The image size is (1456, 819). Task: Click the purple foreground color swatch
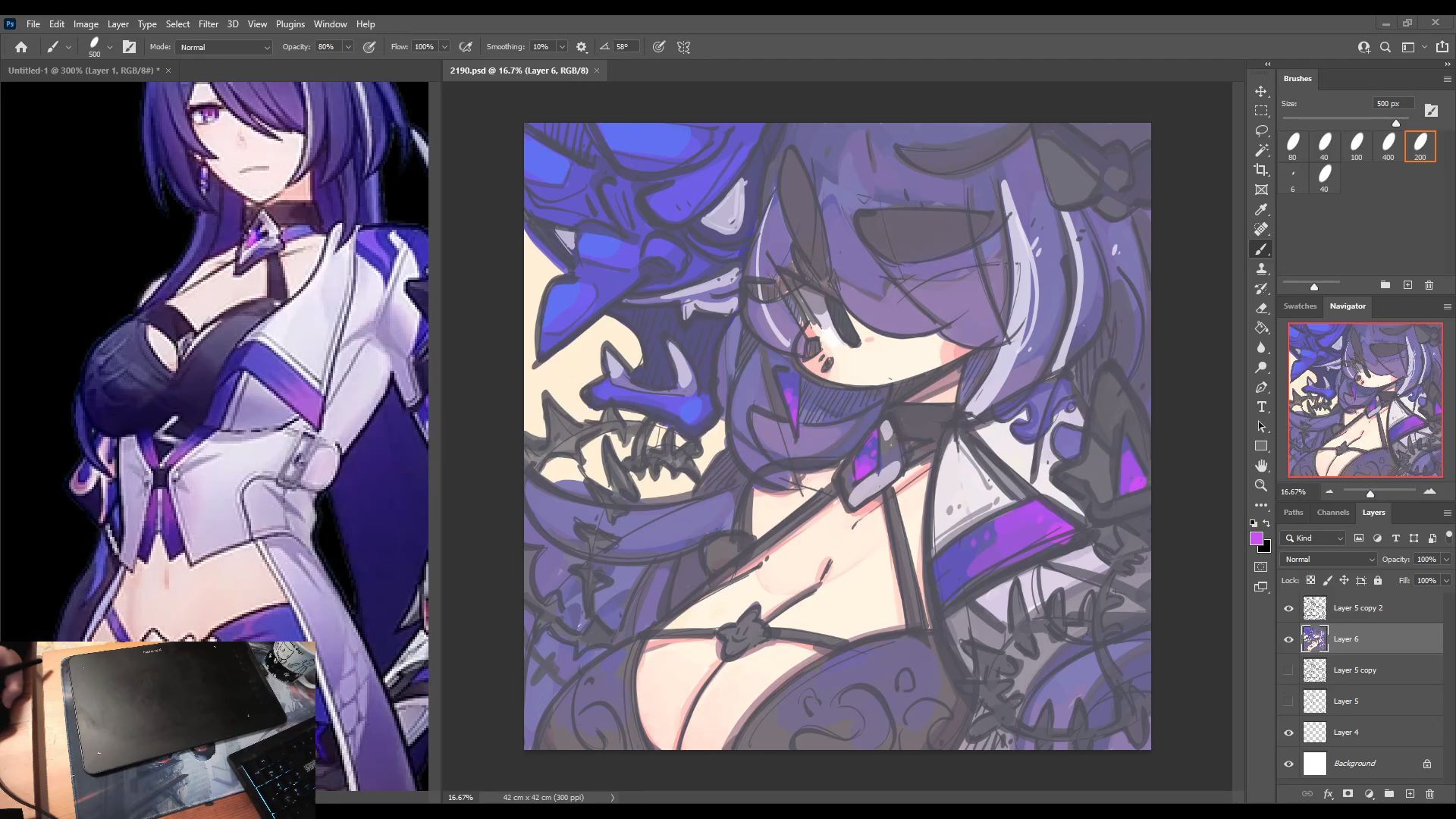[x=1257, y=538]
